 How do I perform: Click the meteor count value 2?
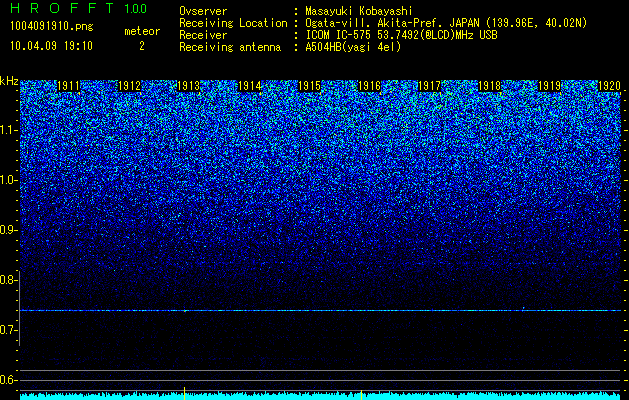142,46
